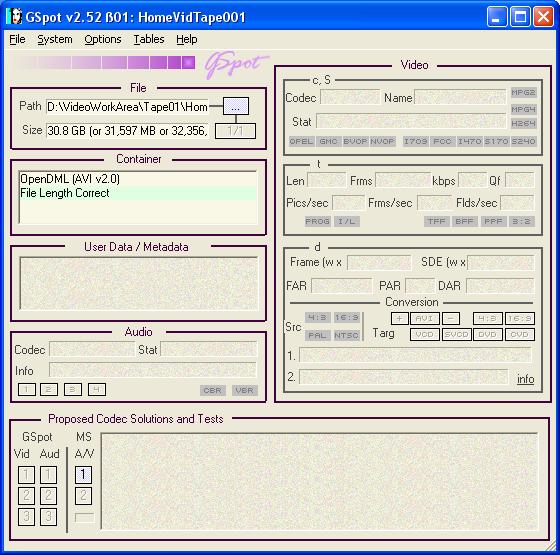Screen dimensions: 560x555
Task: Open the File menu
Action: [x=17, y=39]
